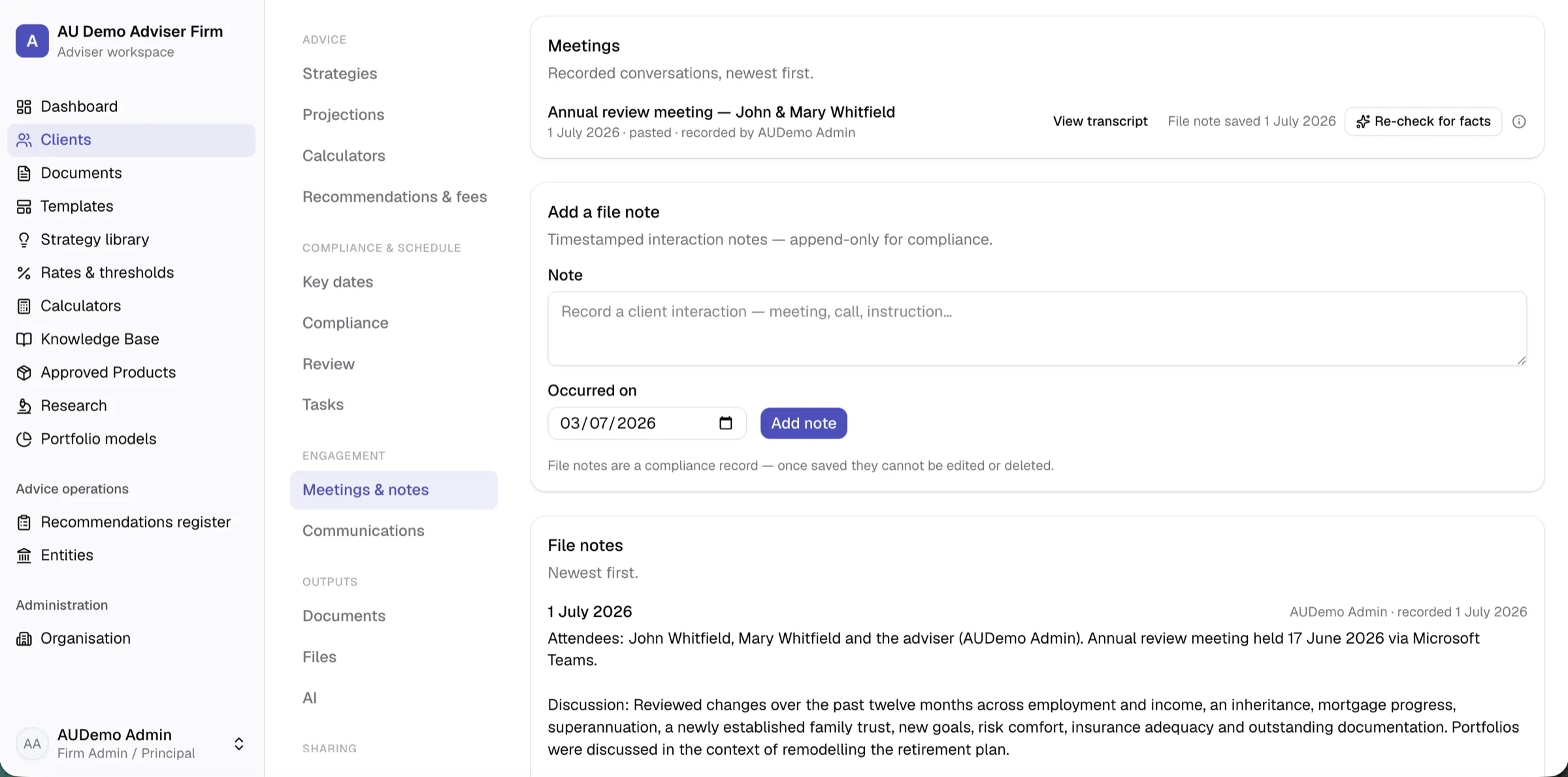Click the Rates & thresholds percent icon
Viewport: 1568px width, 777px height.
coord(24,273)
